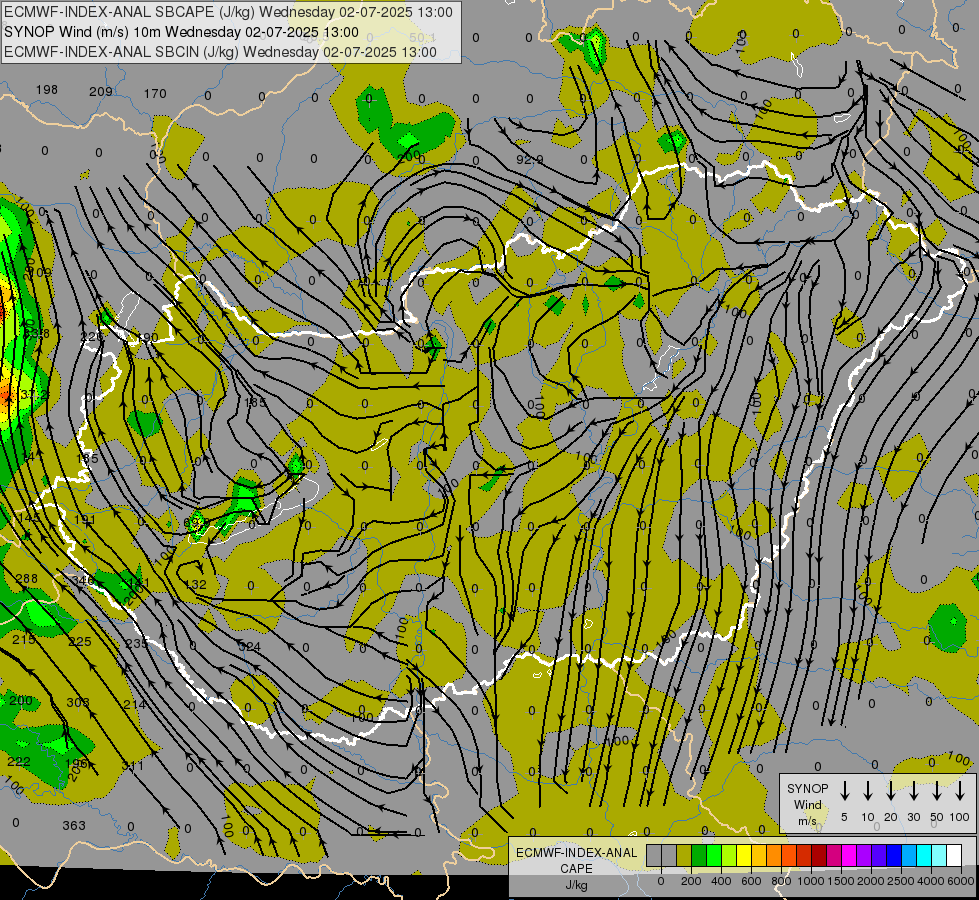Click the '2000' CAPE scale label
This screenshot has width=979, height=900.
click(871, 881)
